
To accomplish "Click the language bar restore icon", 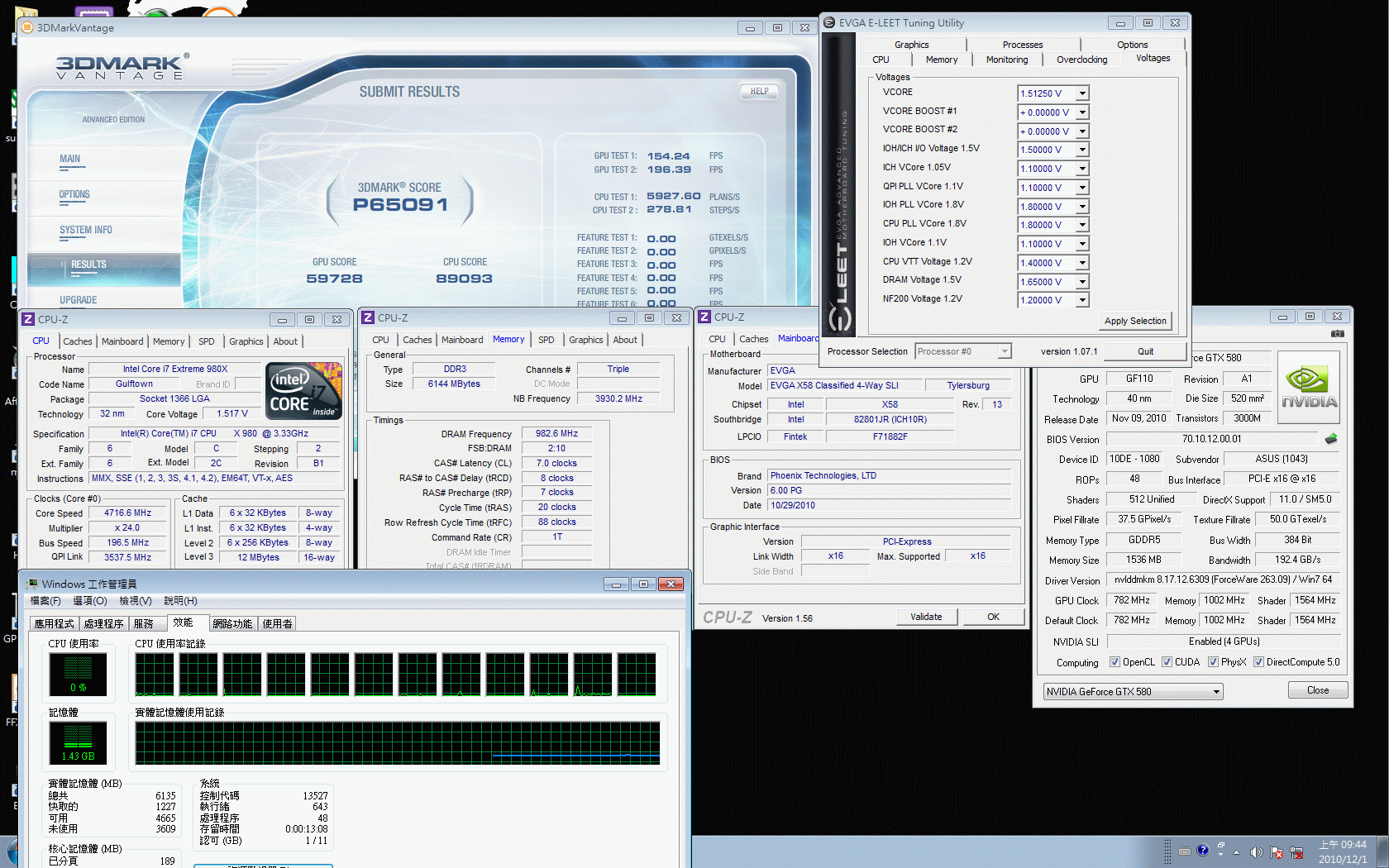I will tap(1221, 845).
